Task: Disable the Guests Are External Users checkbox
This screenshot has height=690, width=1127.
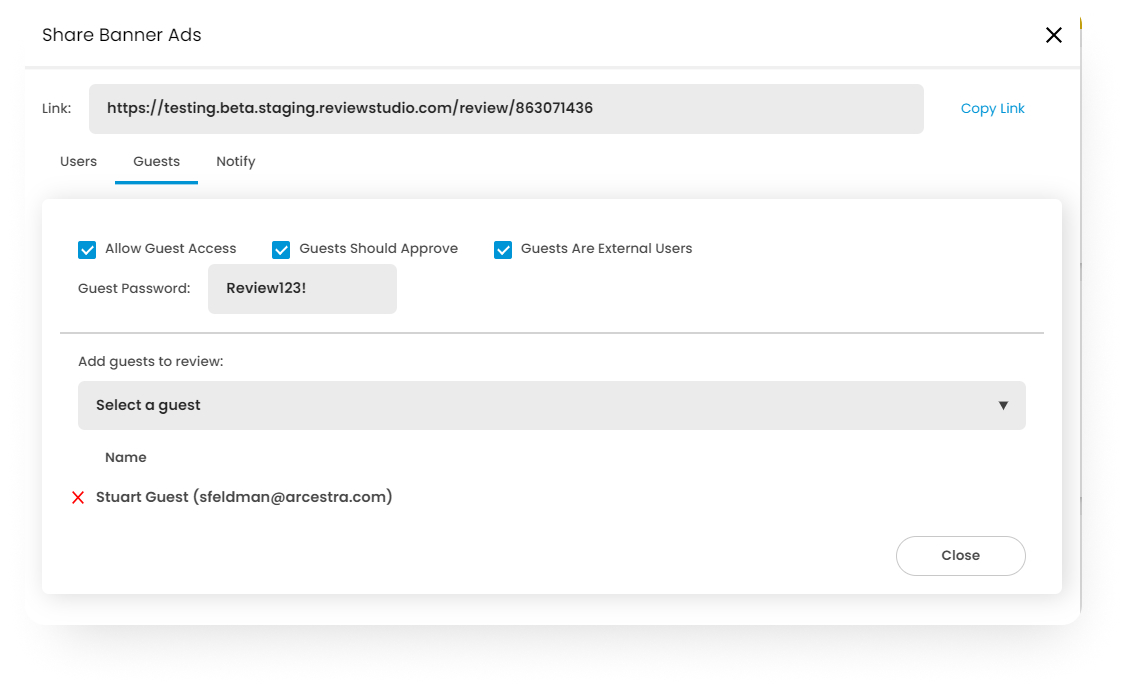Action: tap(503, 249)
